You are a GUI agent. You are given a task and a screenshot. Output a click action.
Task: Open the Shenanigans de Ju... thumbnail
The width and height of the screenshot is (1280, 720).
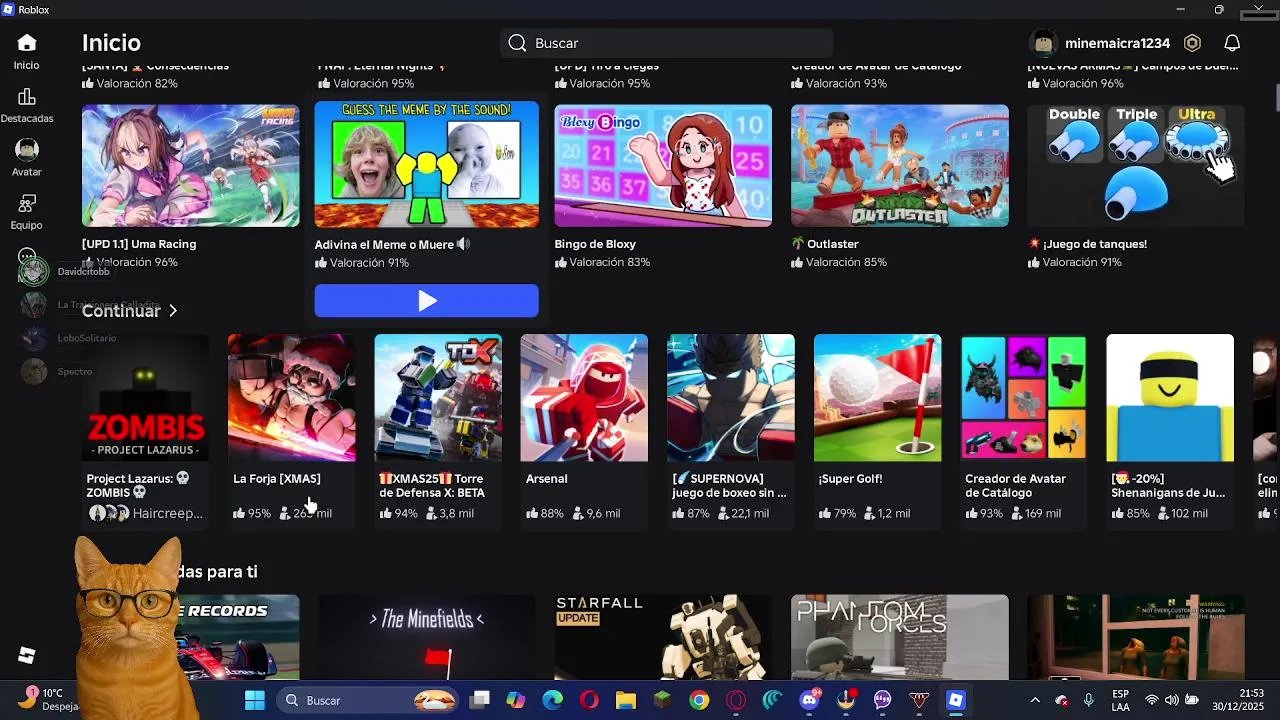1170,398
